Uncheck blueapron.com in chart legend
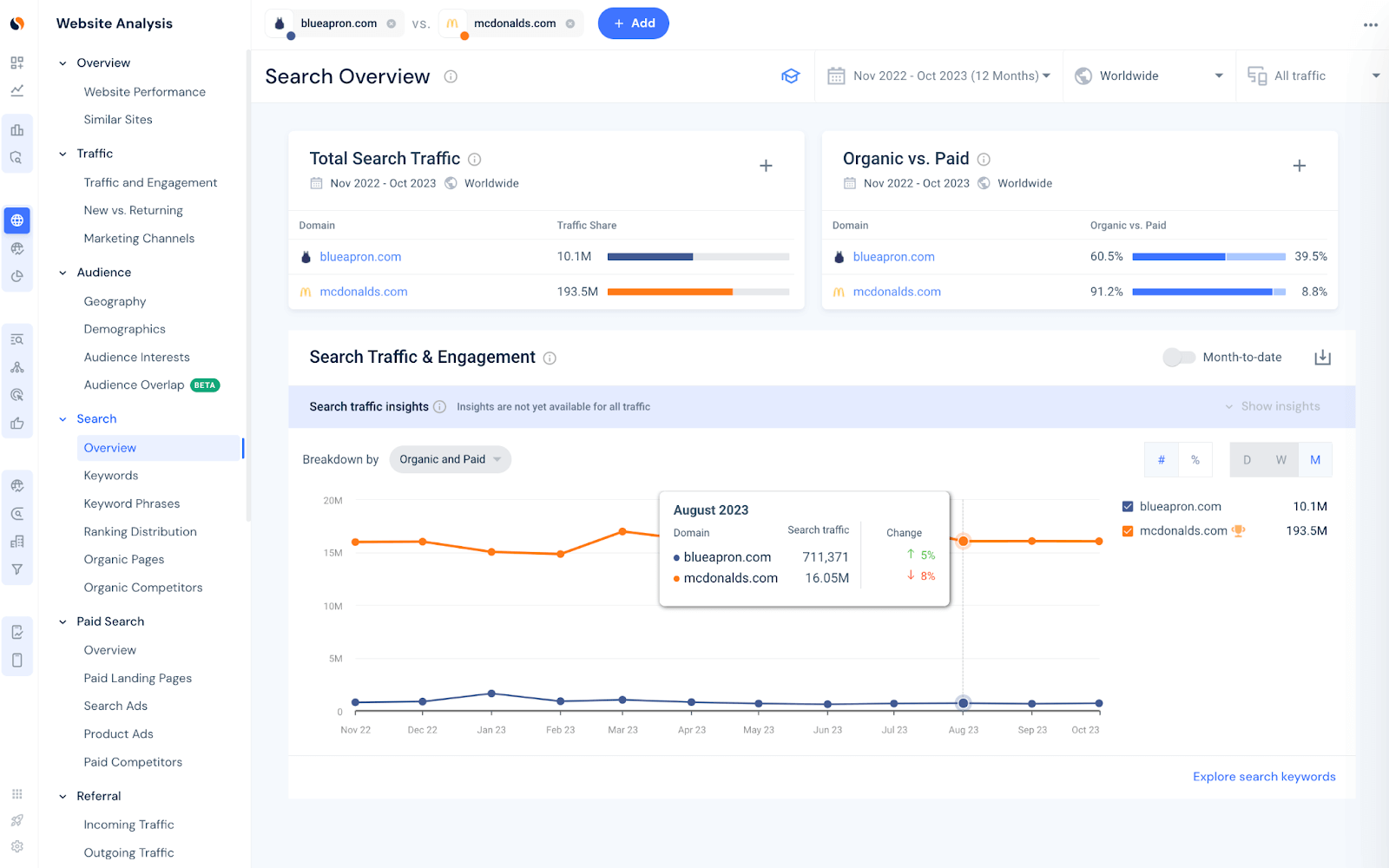Screen dimensions: 1389x868 tap(1128, 507)
